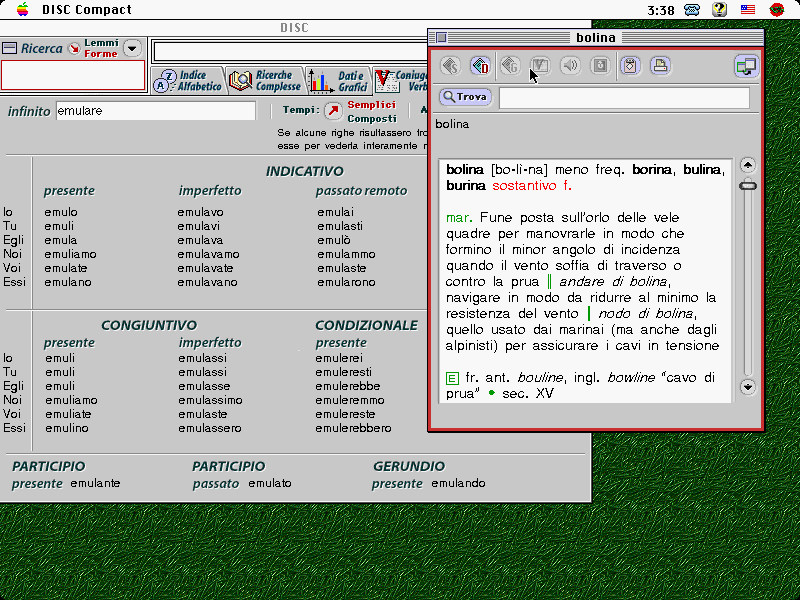
Task: Click the past participle 'emulato'
Action: (270, 483)
